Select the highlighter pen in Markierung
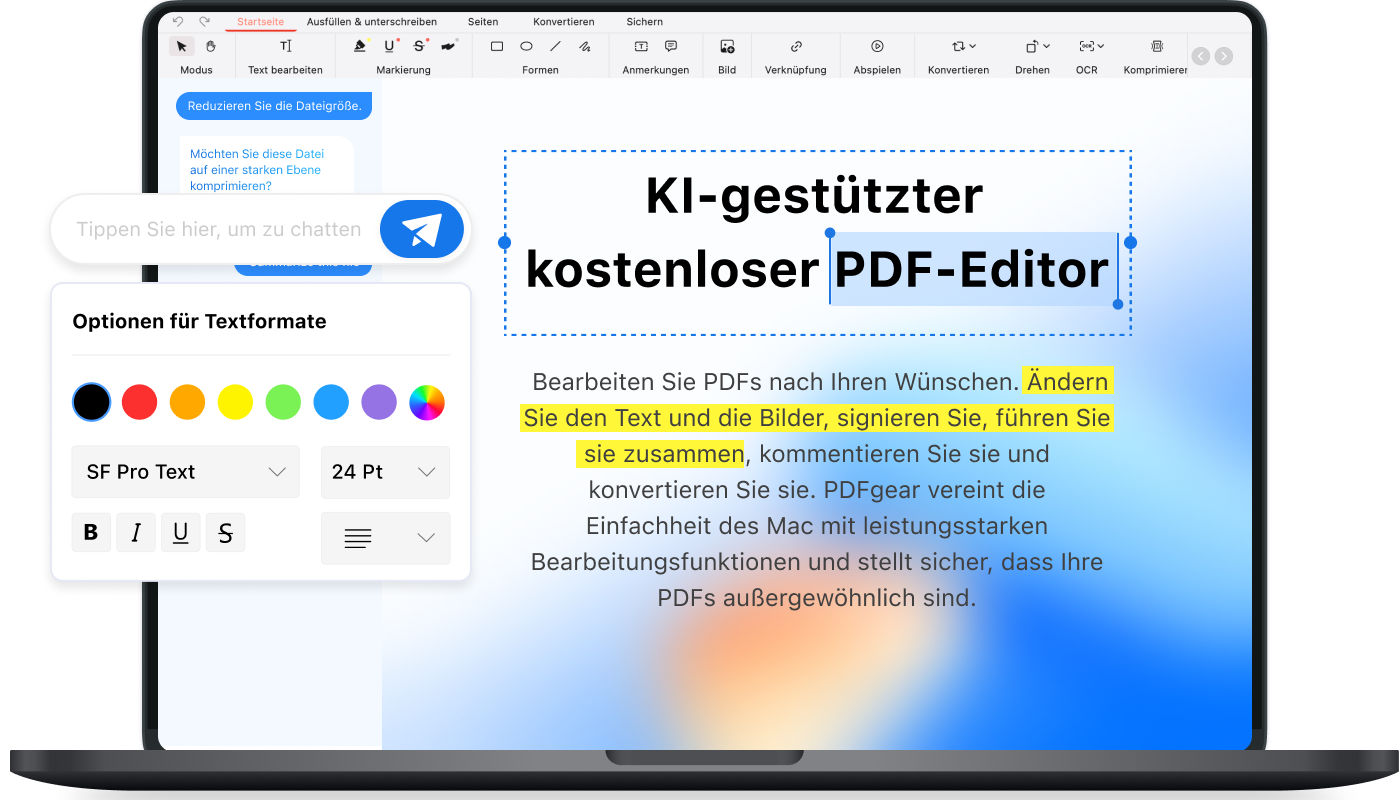Viewport: 1400px width, 800px height. [358, 46]
